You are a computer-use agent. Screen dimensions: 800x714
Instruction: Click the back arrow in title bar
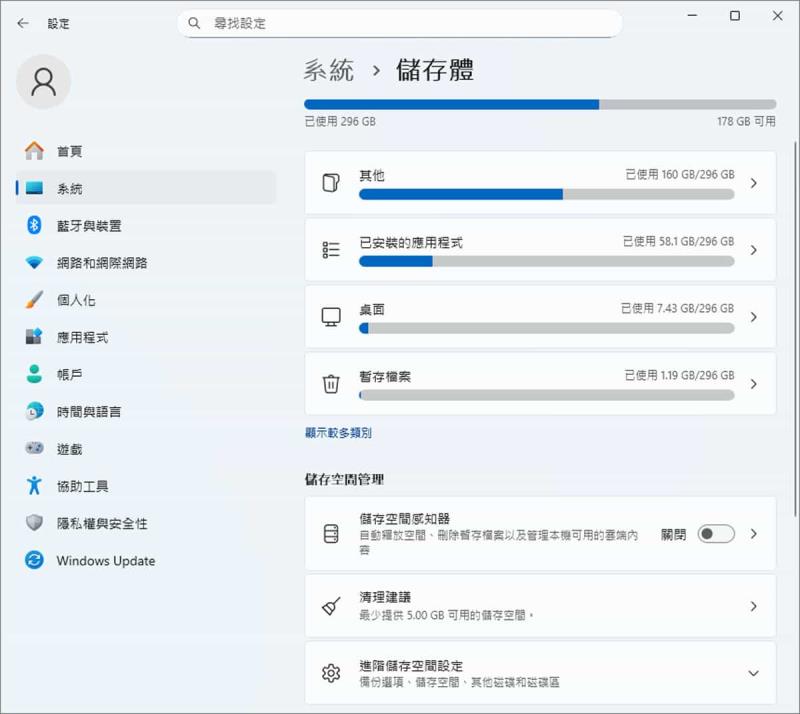23,23
